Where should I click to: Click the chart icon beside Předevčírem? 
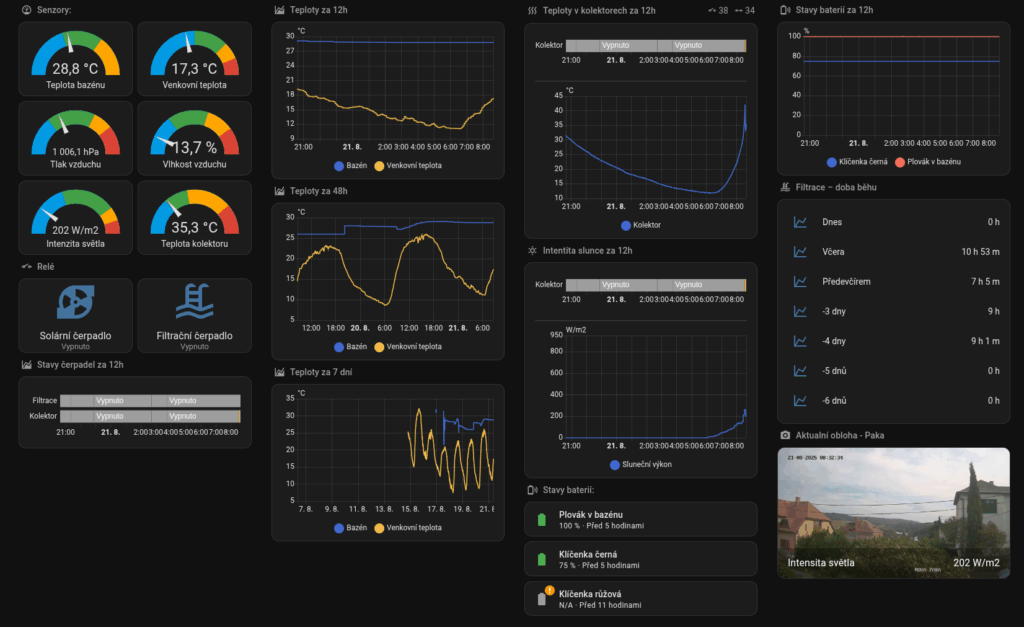[800, 282]
